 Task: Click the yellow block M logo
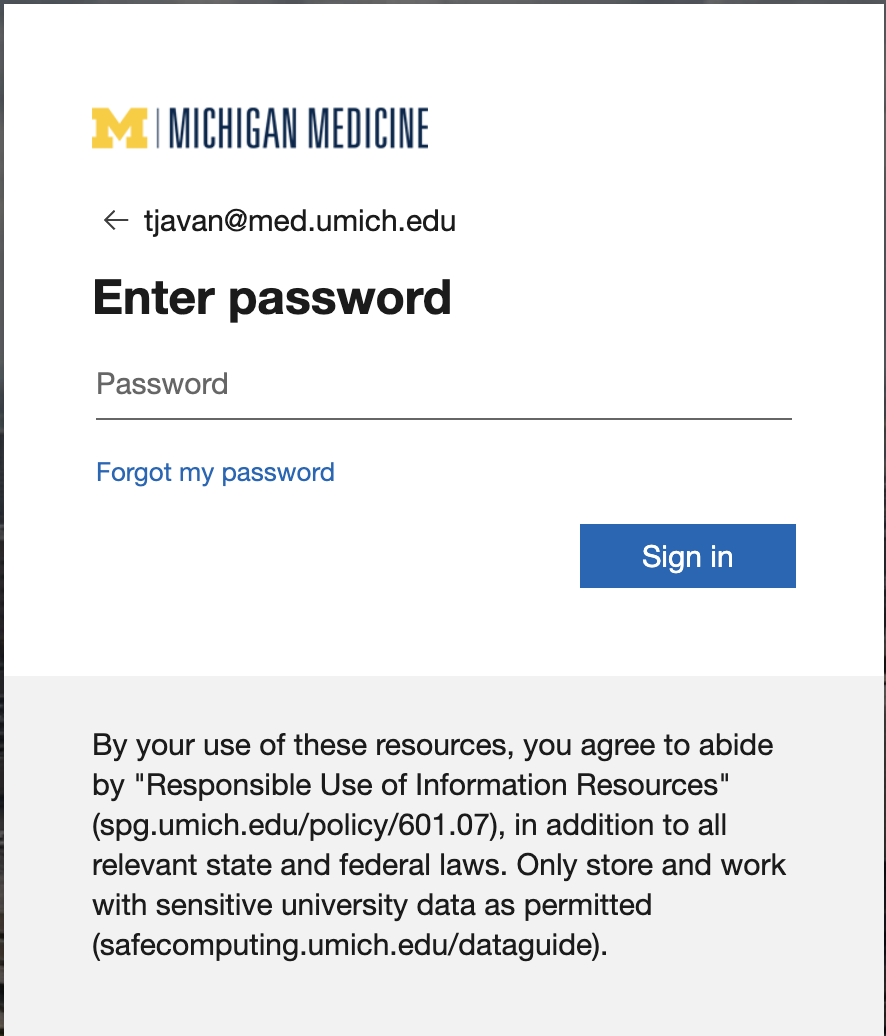click(119, 128)
